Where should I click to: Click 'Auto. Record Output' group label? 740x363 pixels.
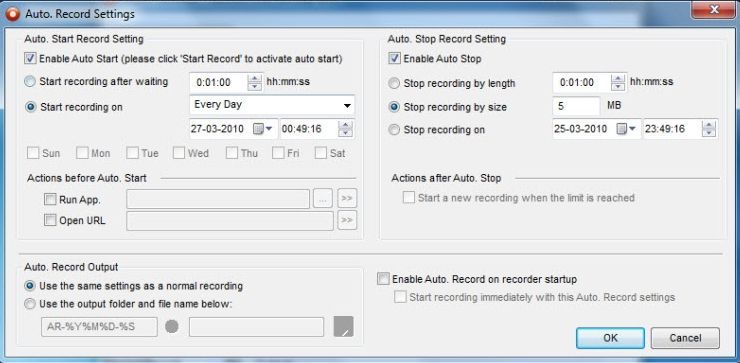tap(71, 267)
